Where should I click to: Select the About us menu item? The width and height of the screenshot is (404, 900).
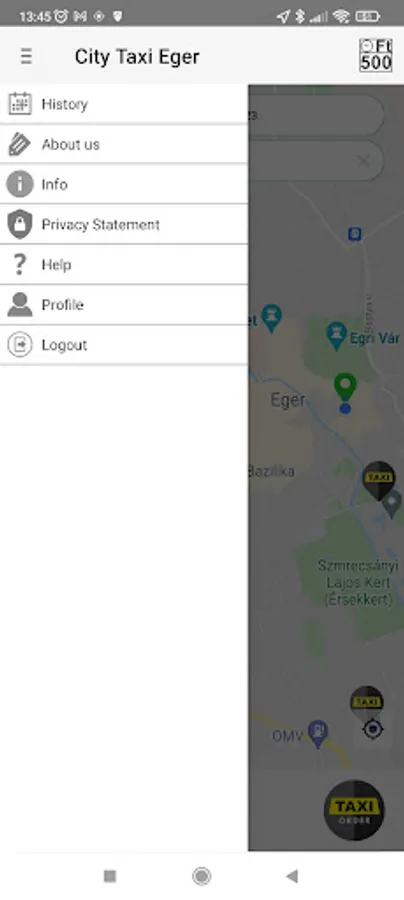pos(124,144)
